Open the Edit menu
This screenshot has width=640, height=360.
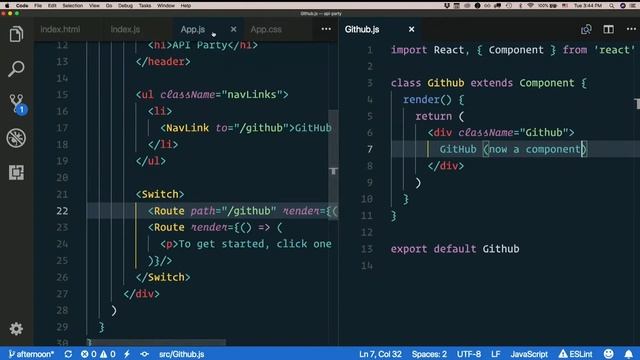52,6
